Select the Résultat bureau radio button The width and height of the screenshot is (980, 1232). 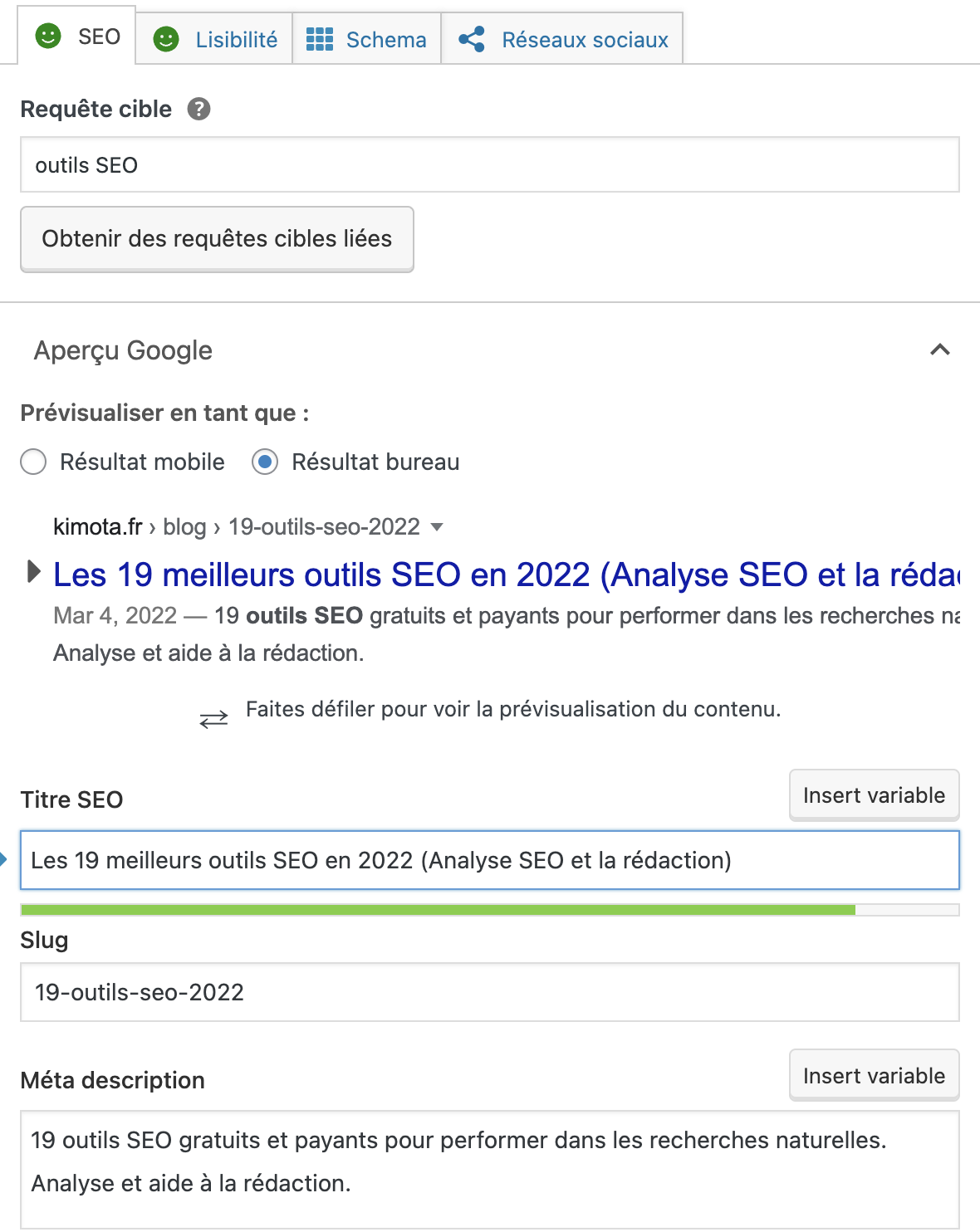coord(265,462)
